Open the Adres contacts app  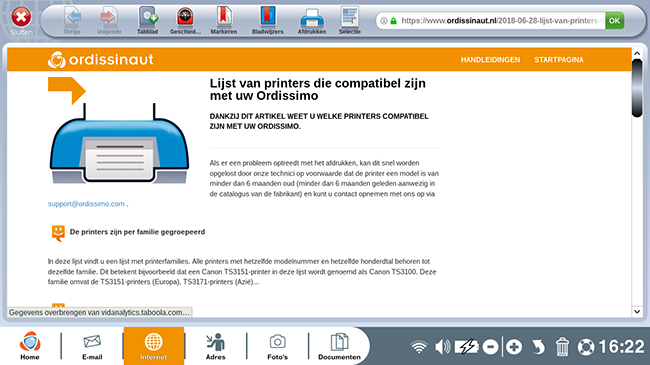click(216, 346)
